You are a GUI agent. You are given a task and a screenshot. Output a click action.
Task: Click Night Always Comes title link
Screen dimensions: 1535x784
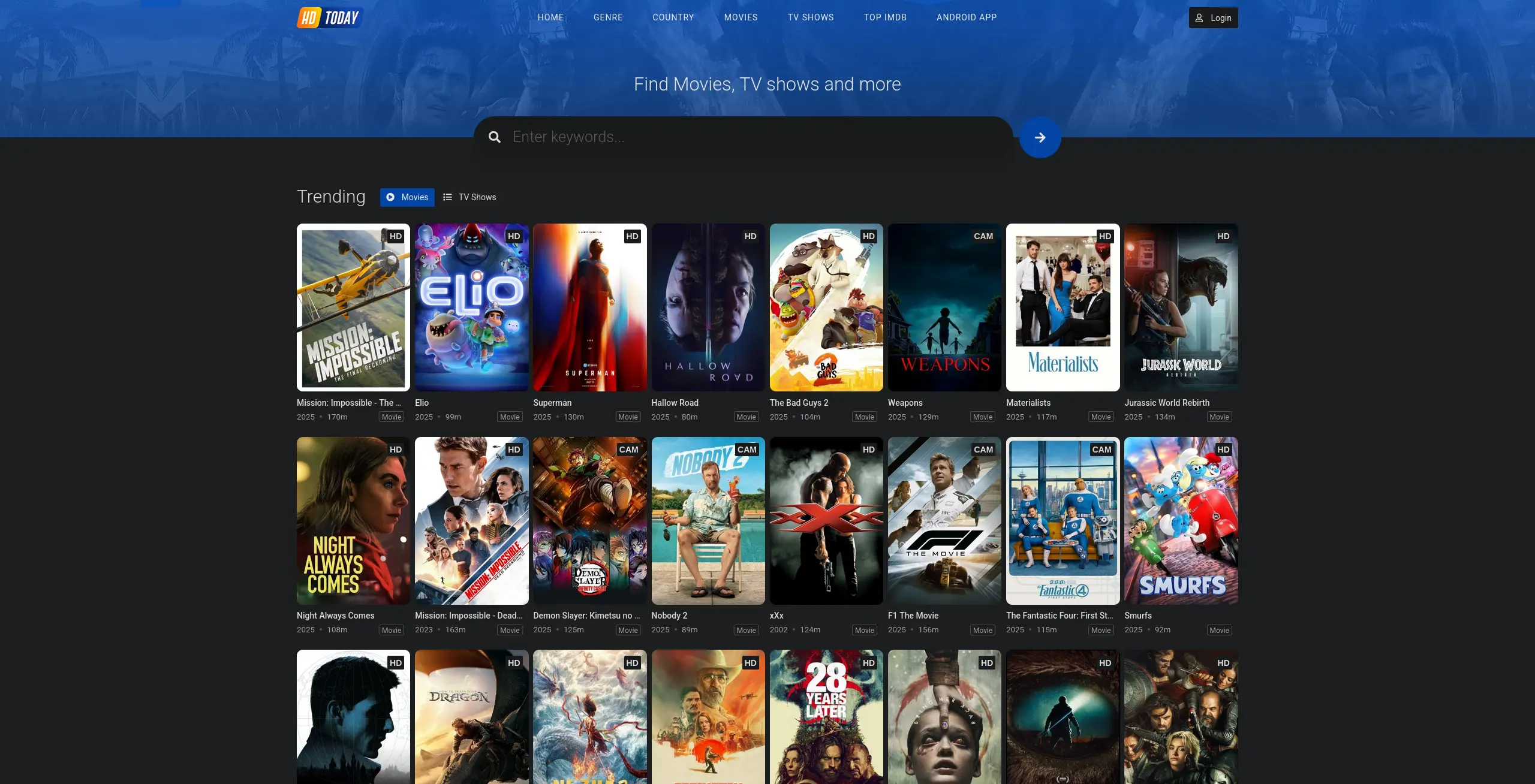click(335, 616)
